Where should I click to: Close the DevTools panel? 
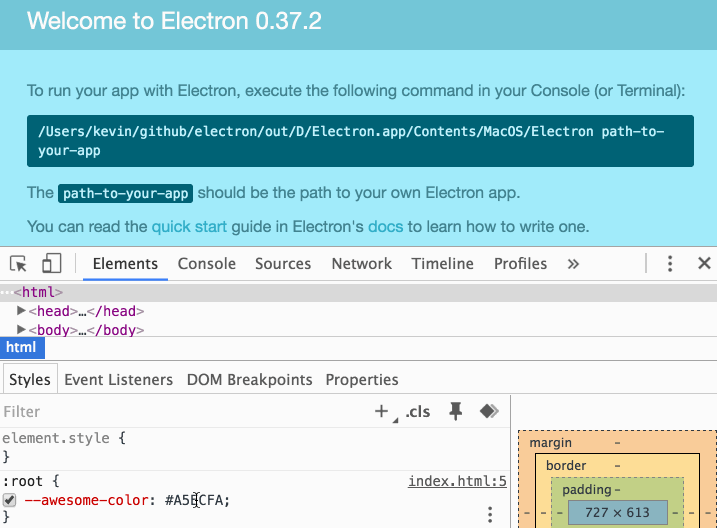click(704, 263)
